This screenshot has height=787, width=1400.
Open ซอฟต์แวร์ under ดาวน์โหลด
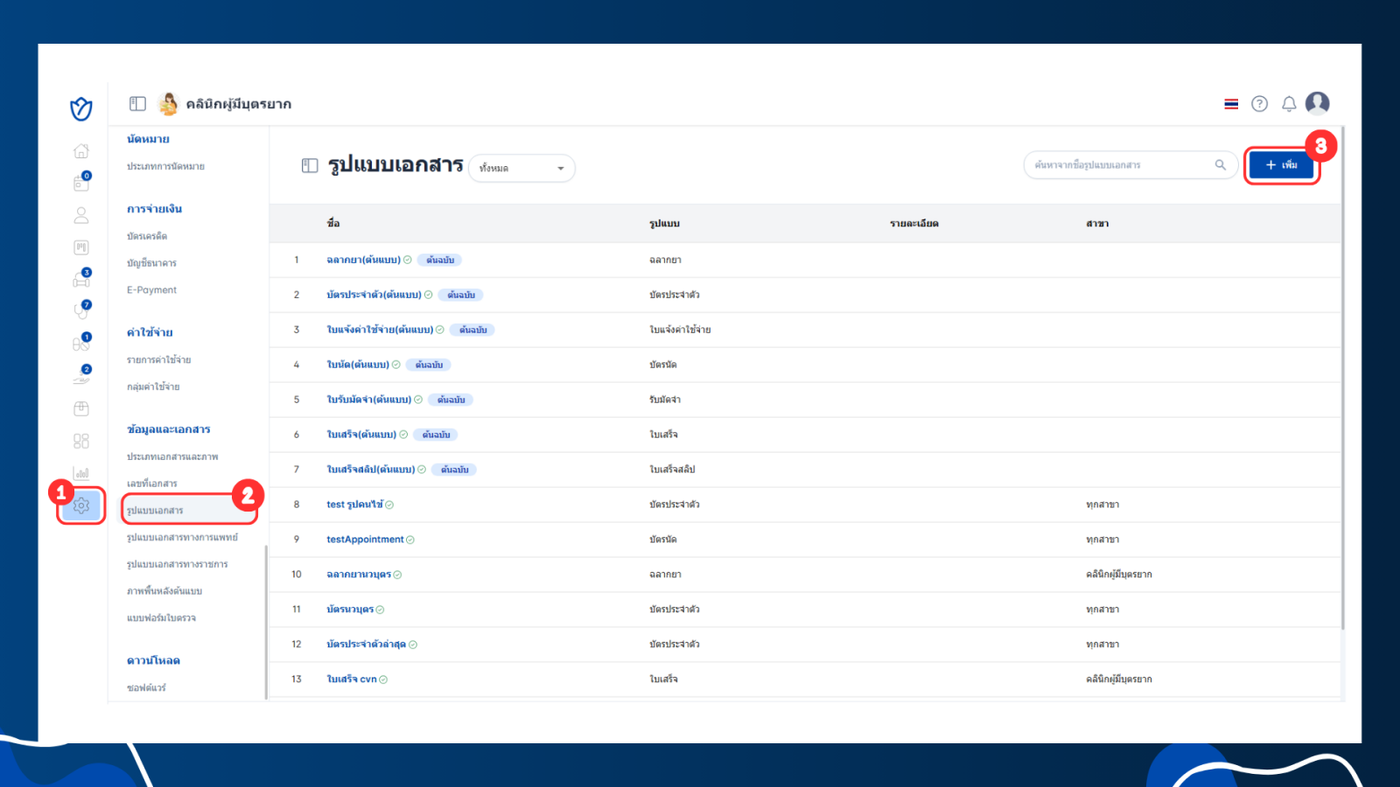[147, 688]
